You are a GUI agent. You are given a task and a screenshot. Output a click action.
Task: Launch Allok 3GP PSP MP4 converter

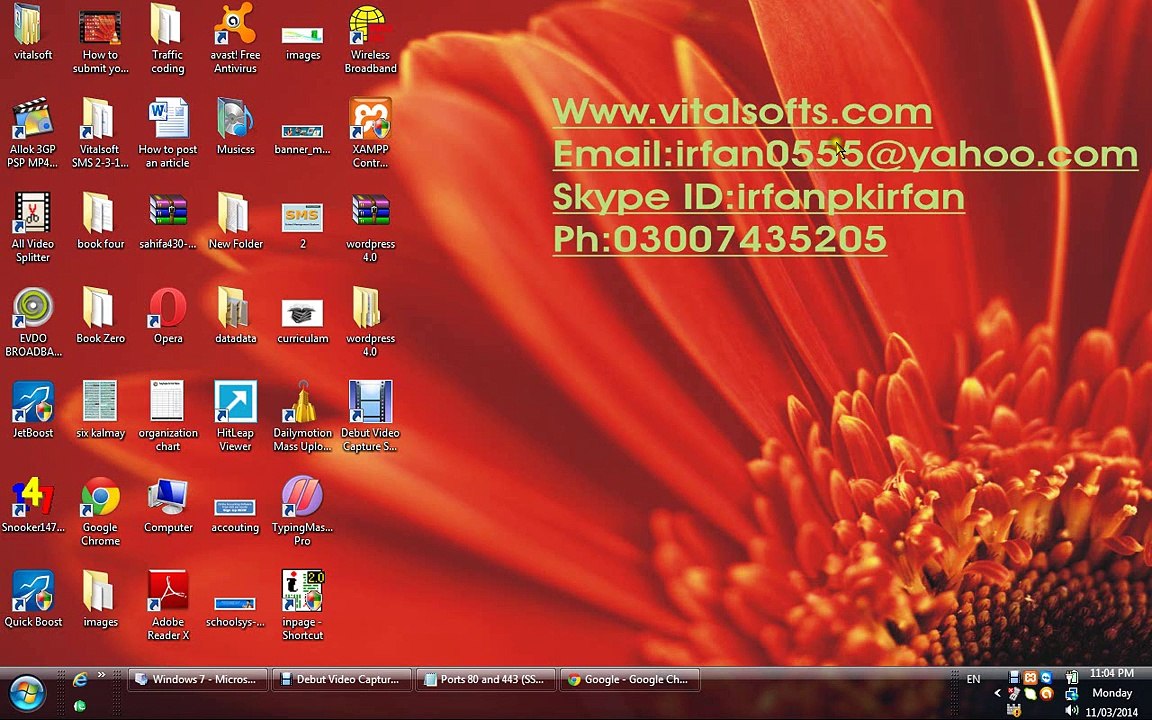coord(32,133)
